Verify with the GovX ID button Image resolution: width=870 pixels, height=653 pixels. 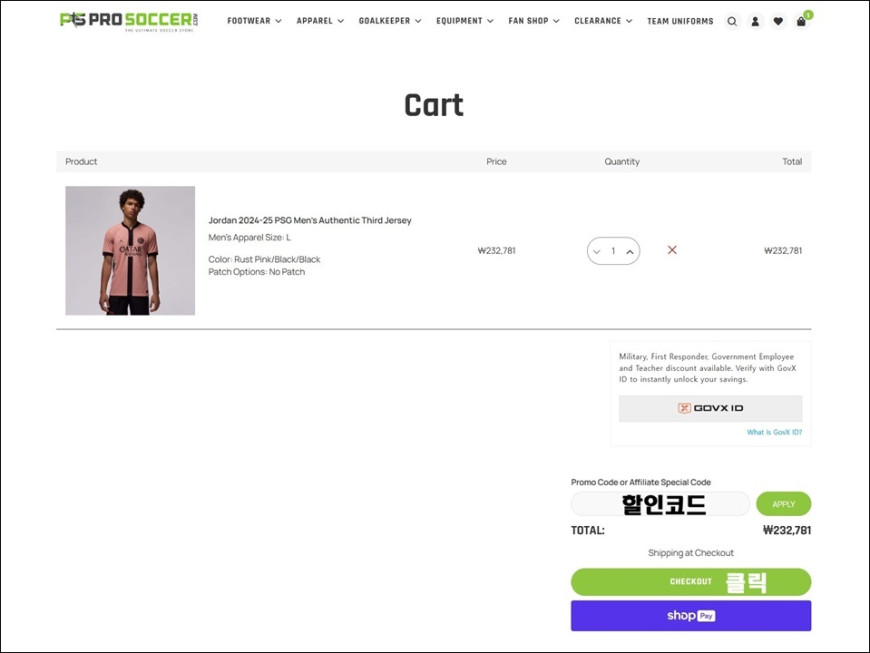[x=710, y=408]
